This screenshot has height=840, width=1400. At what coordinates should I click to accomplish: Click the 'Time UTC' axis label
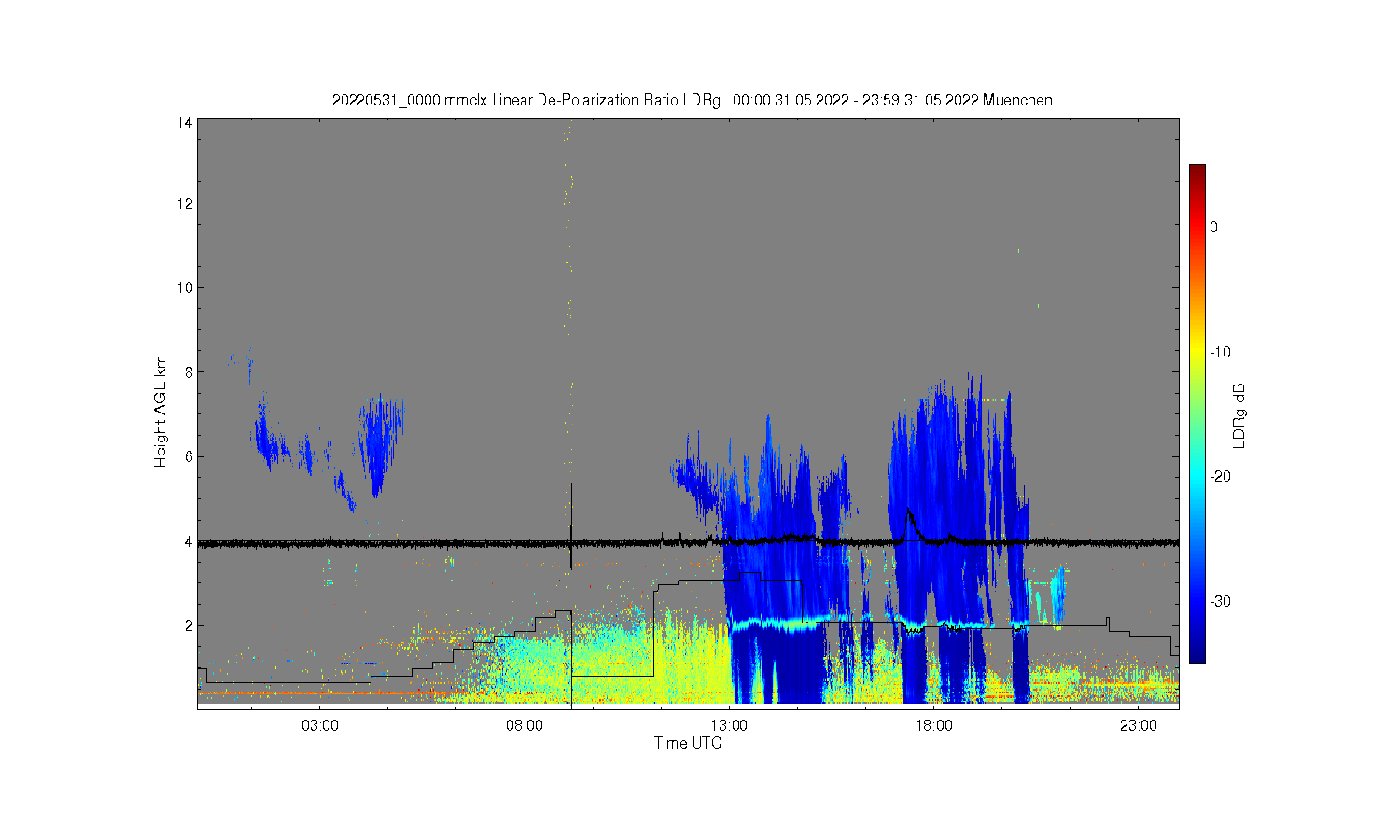[x=688, y=743]
